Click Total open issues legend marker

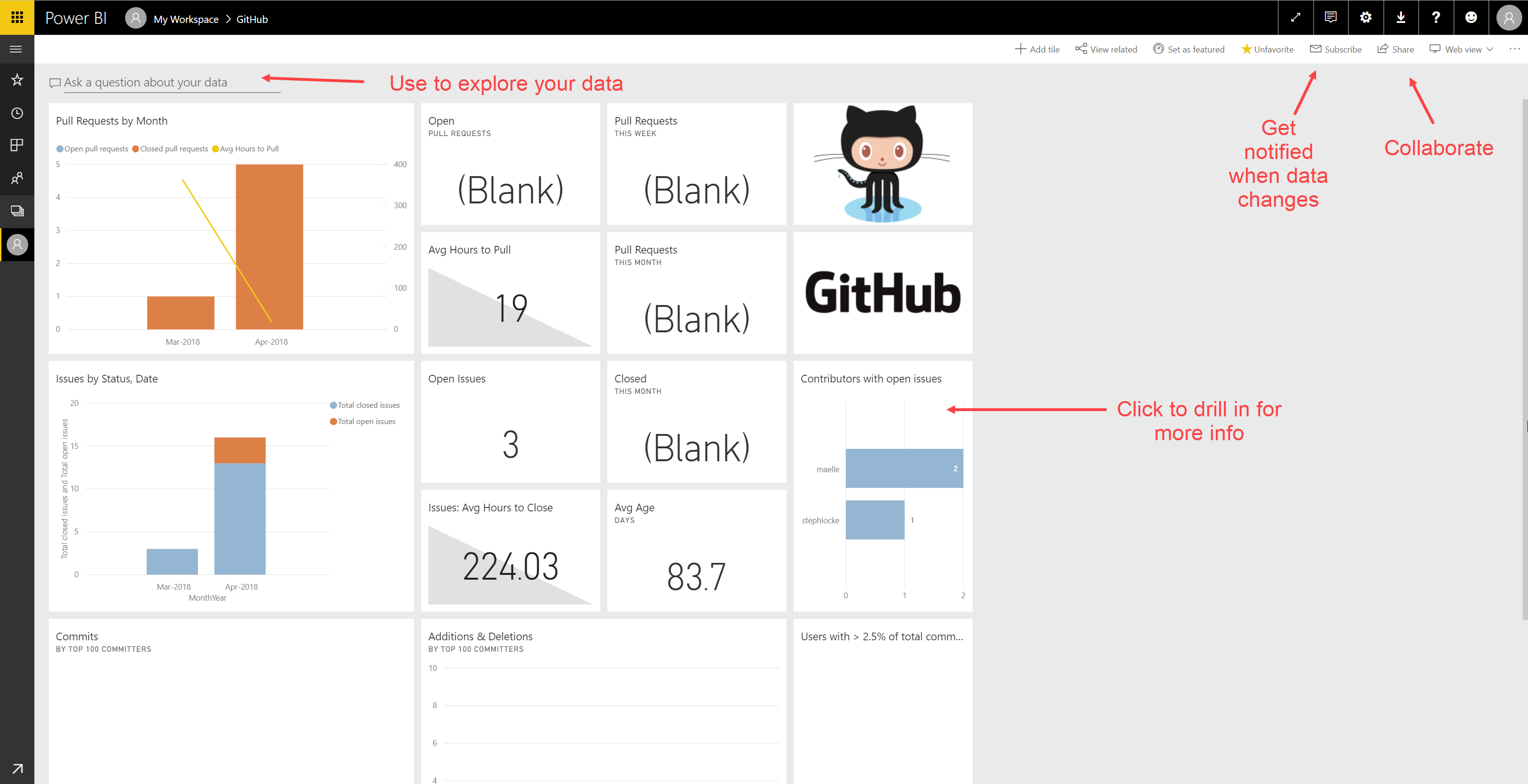click(x=333, y=422)
